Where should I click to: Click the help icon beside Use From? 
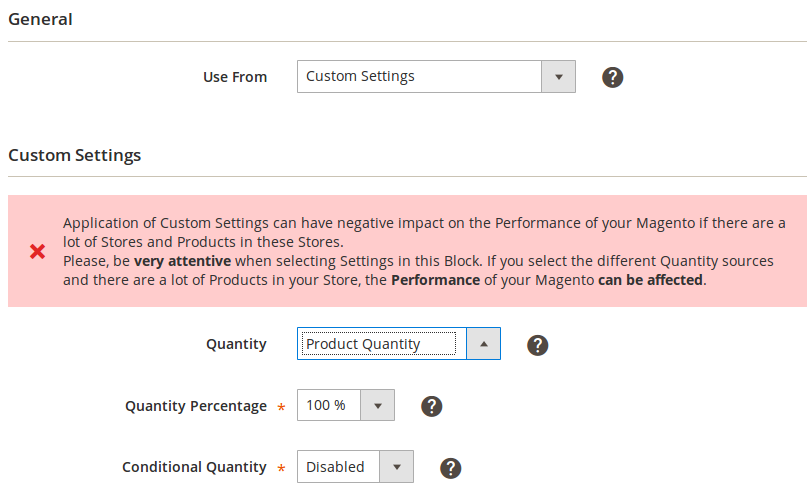pyautogui.click(x=613, y=77)
